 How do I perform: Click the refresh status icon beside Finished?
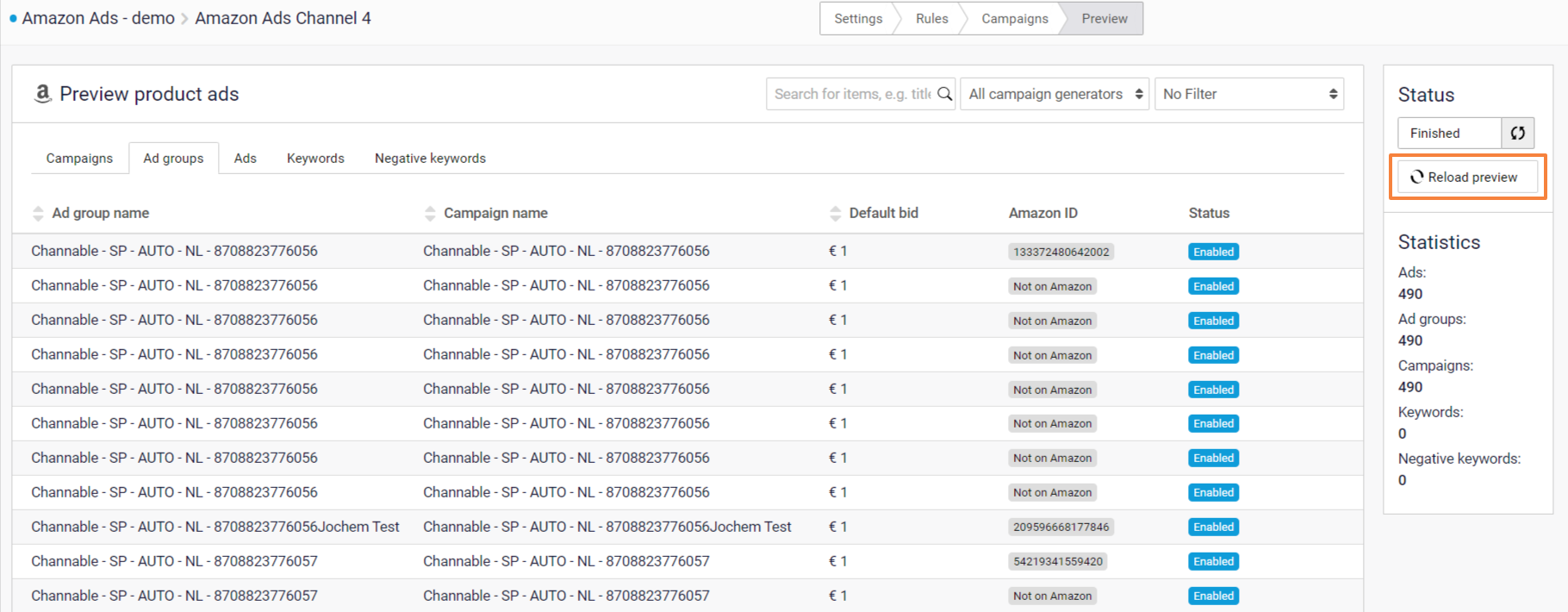click(1517, 133)
